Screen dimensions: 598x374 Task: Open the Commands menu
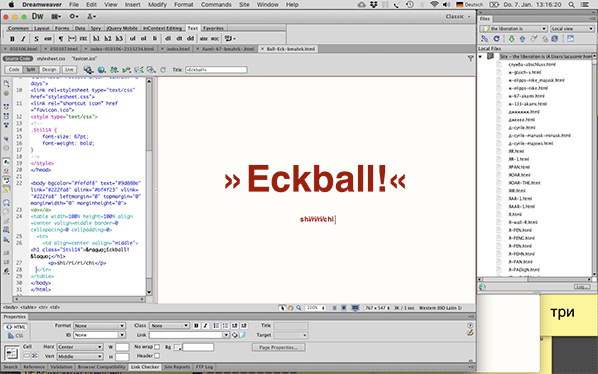(216, 5)
